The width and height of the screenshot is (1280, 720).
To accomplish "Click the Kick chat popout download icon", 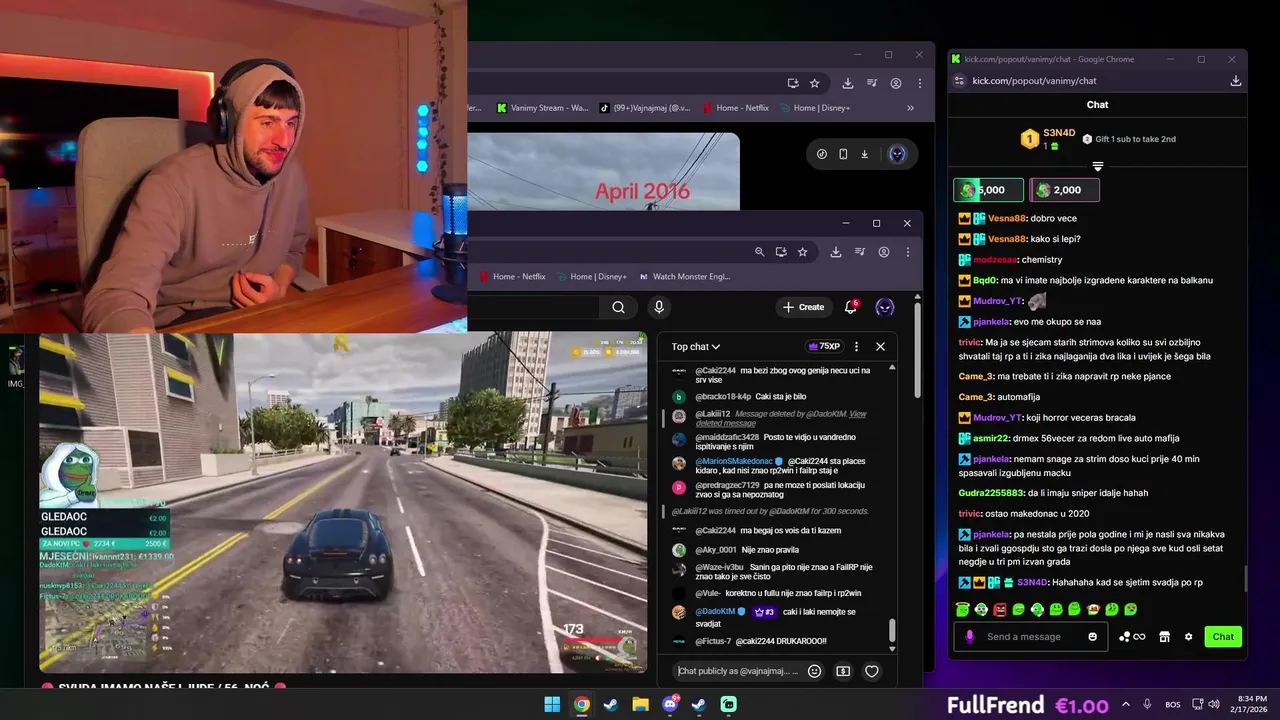I will coord(1235,81).
